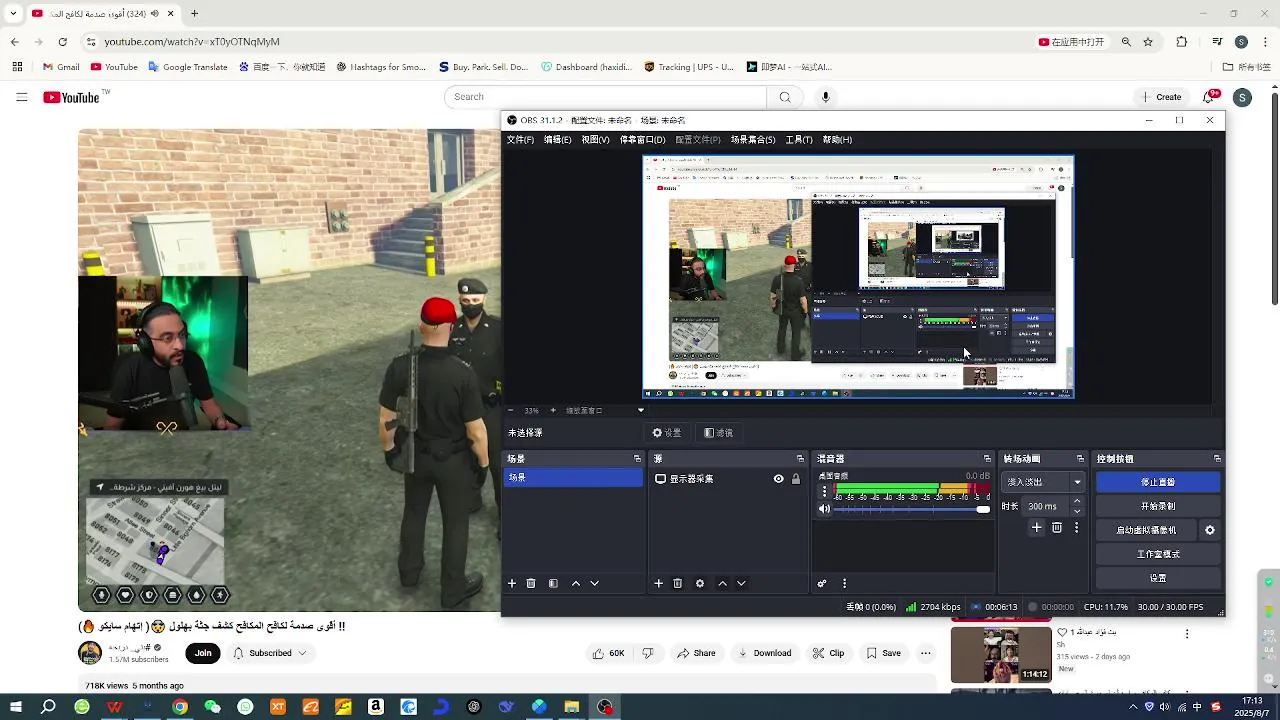Reload the browser page

click(62, 42)
